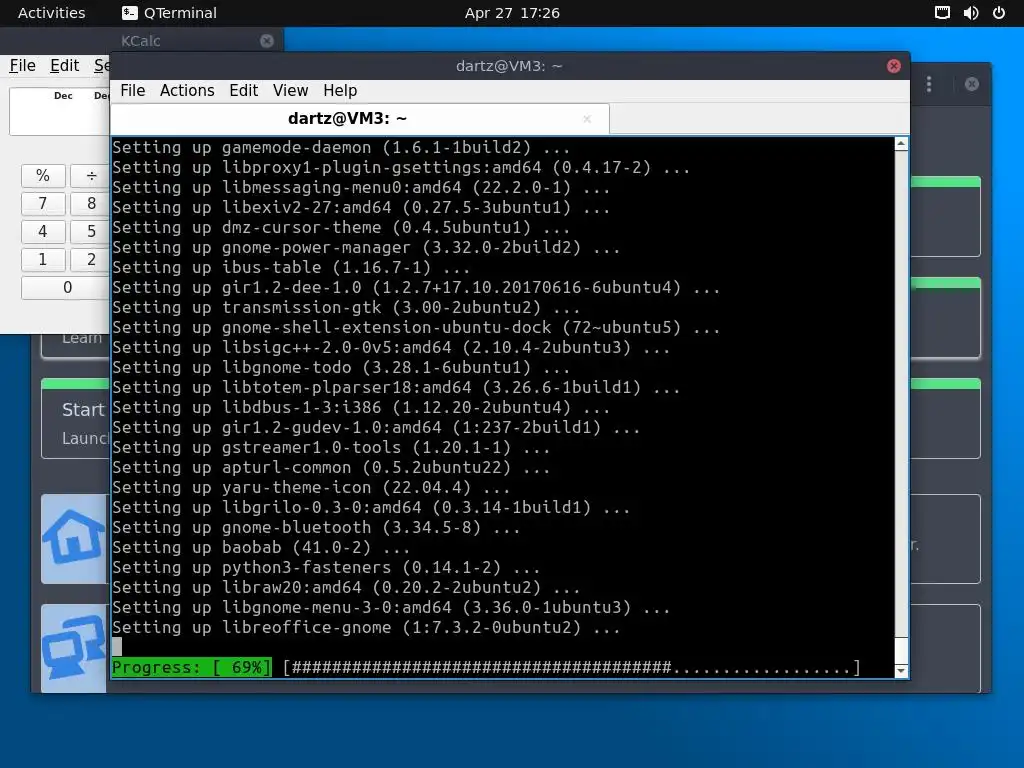Click the % button in KCalc
1024x768 pixels.
pos(43,176)
